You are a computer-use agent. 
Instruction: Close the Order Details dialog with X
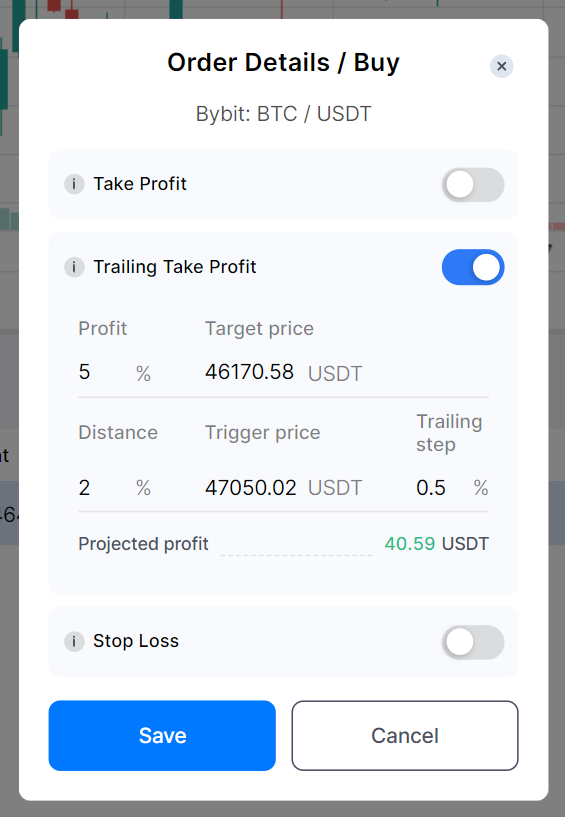pyautogui.click(x=501, y=66)
